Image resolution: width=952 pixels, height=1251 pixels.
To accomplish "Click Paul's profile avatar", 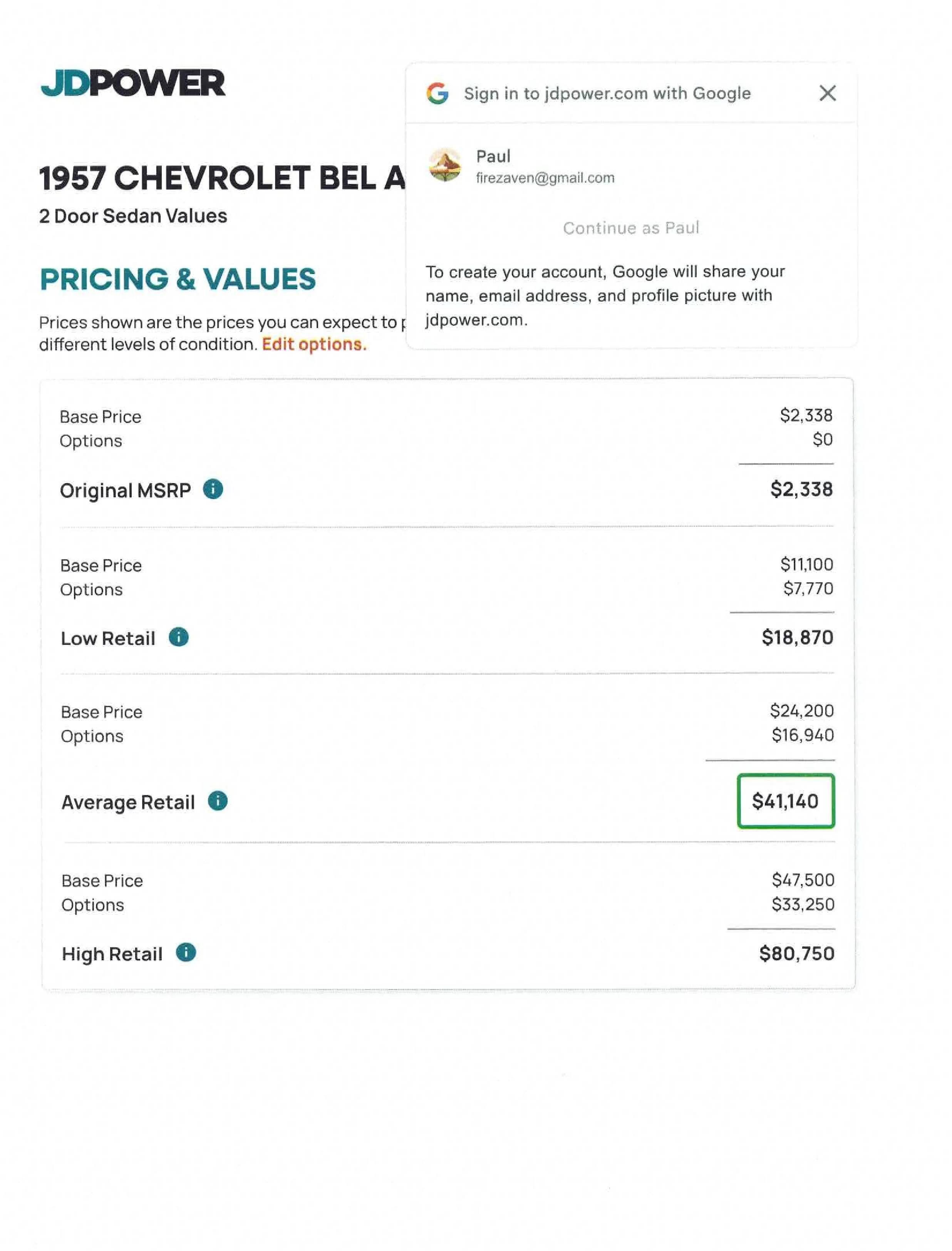I will pos(445,165).
